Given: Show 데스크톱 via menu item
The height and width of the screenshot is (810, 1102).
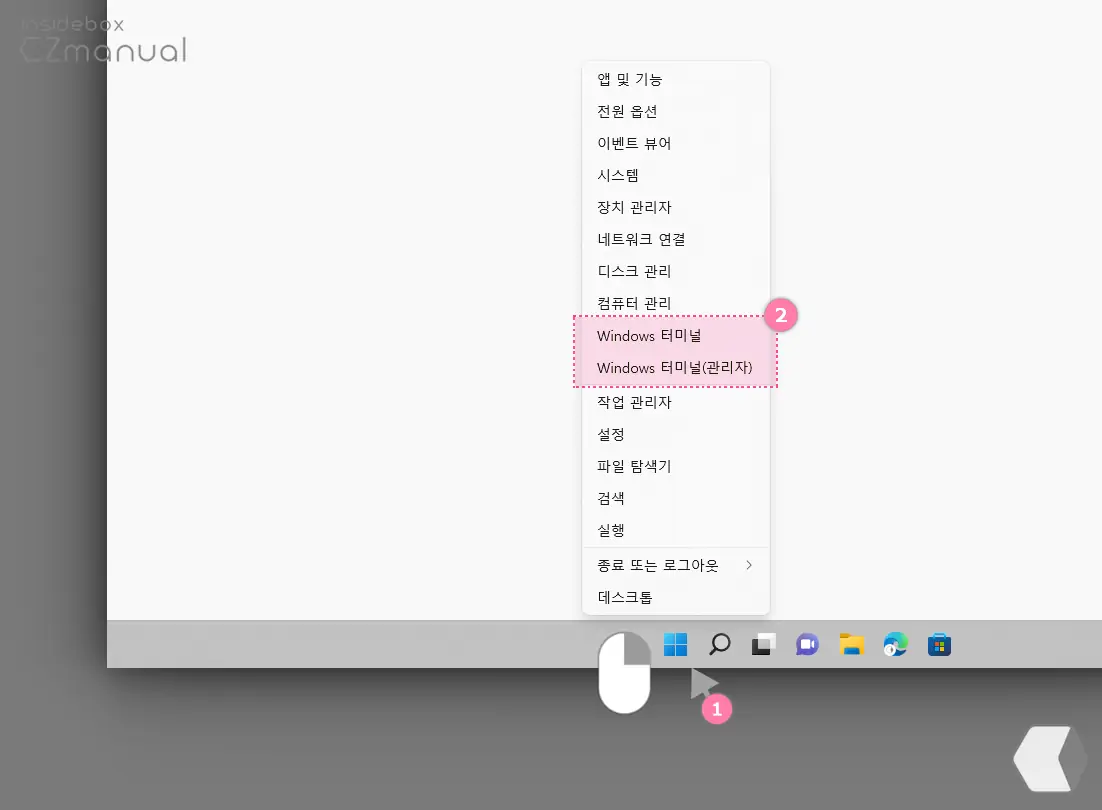Looking at the screenshot, I should (676, 597).
